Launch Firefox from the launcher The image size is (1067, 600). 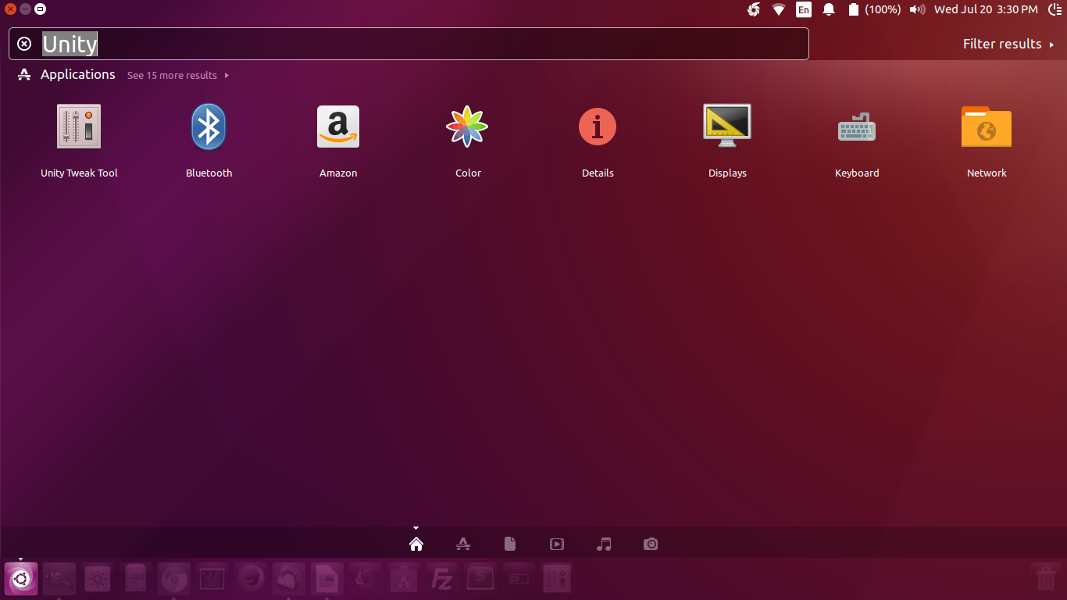[x=250, y=579]
